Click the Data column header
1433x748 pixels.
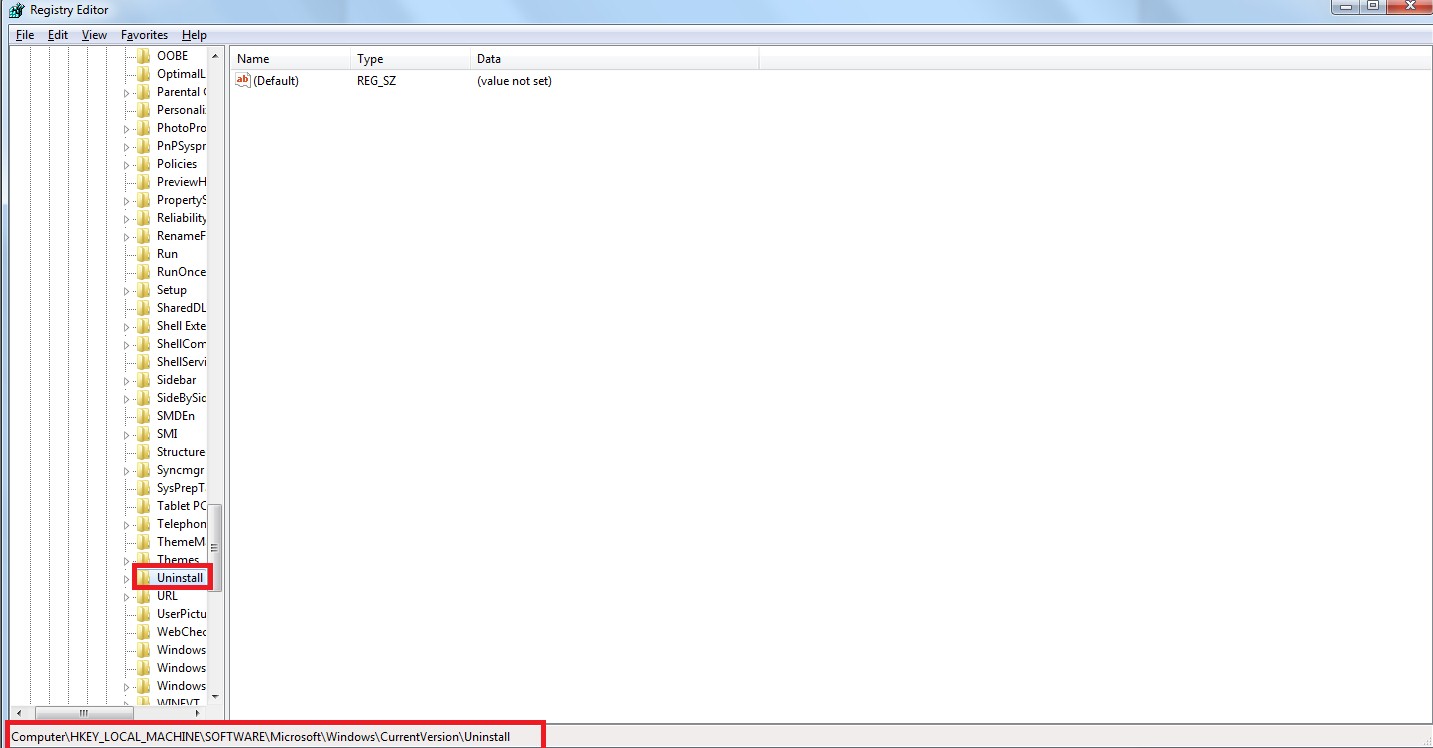(614, 59)
